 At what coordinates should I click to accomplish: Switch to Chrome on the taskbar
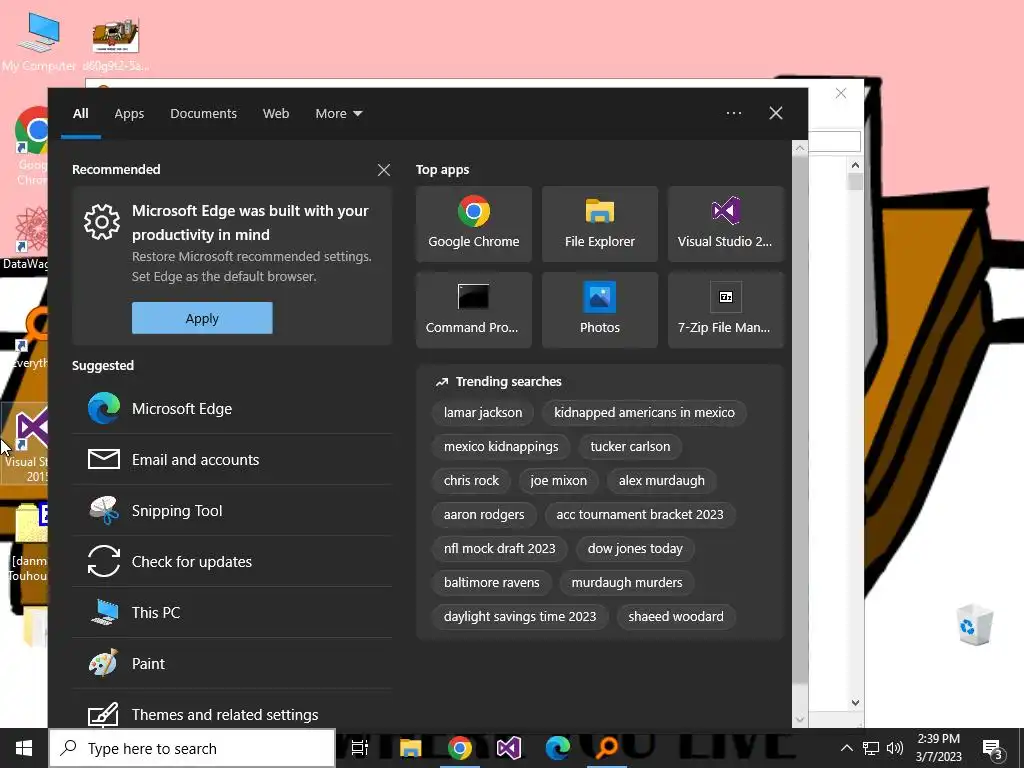click(x=460, y=748)
